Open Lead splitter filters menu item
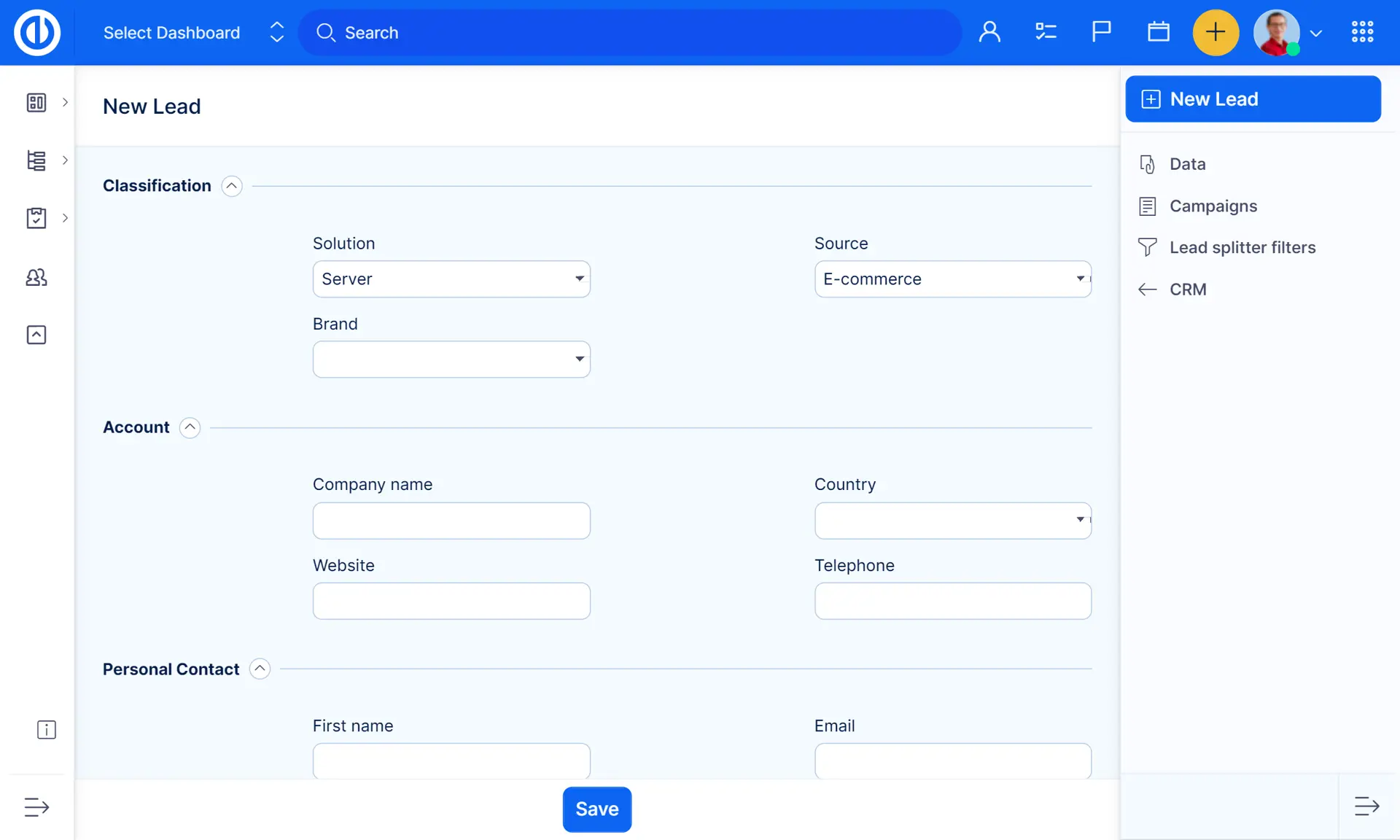 pos(1242,248)
